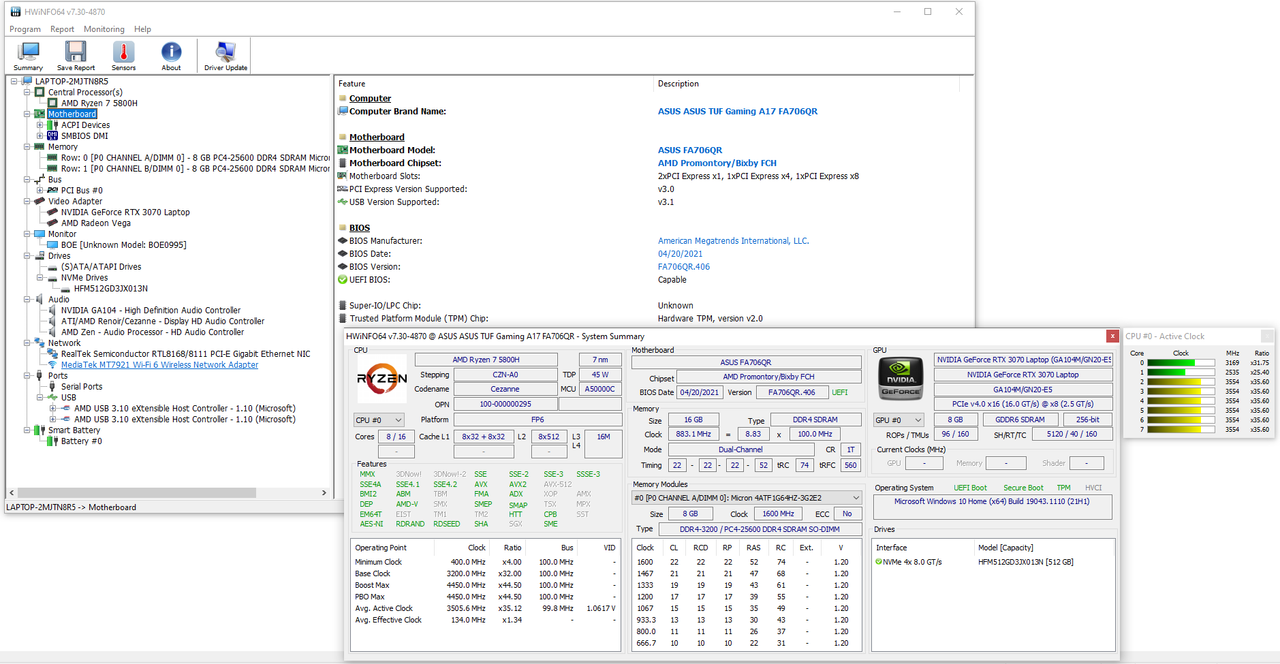Collapse the Central Processor(s) node
The image size is (1280, 664).
pyautogui.click(x=27, y=92)
